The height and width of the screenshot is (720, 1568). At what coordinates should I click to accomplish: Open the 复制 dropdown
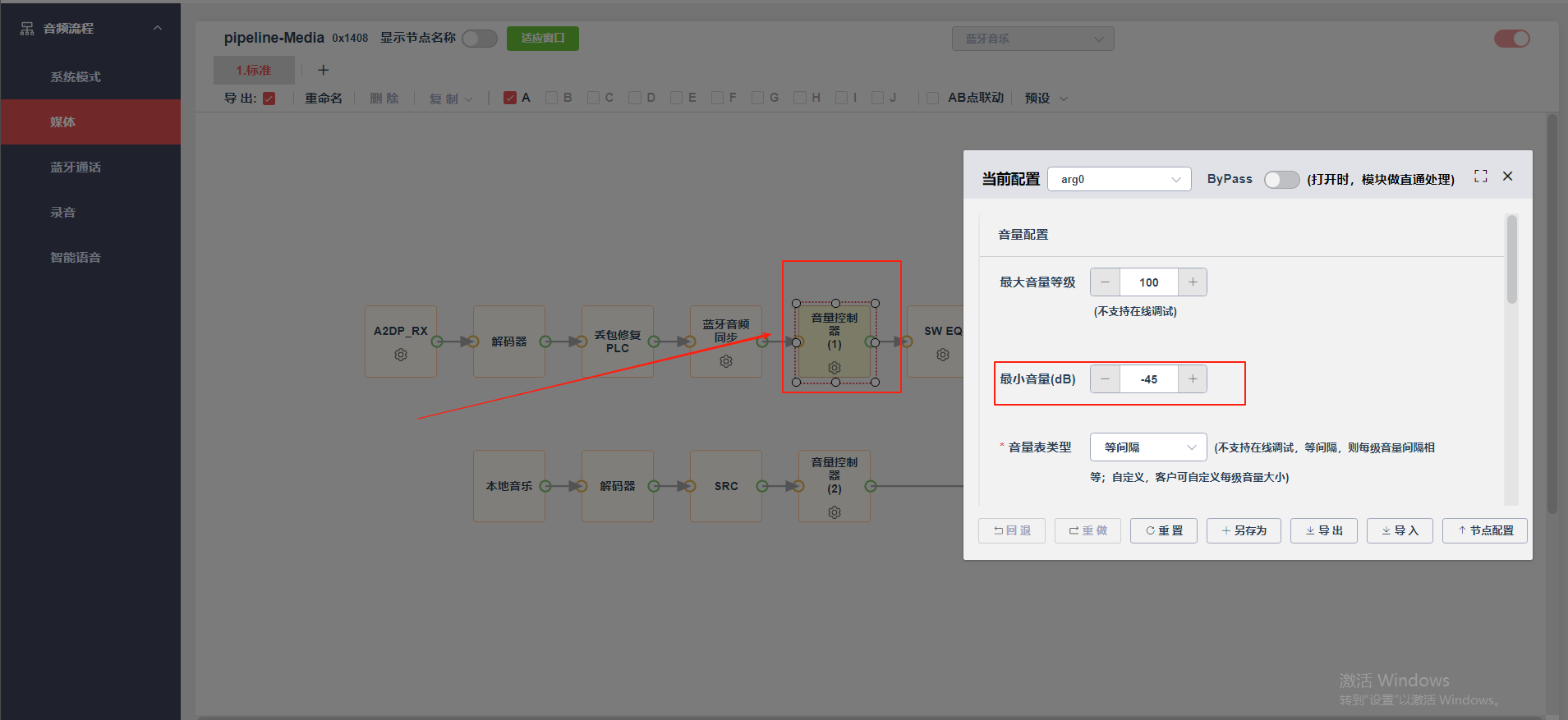point(451,99)
